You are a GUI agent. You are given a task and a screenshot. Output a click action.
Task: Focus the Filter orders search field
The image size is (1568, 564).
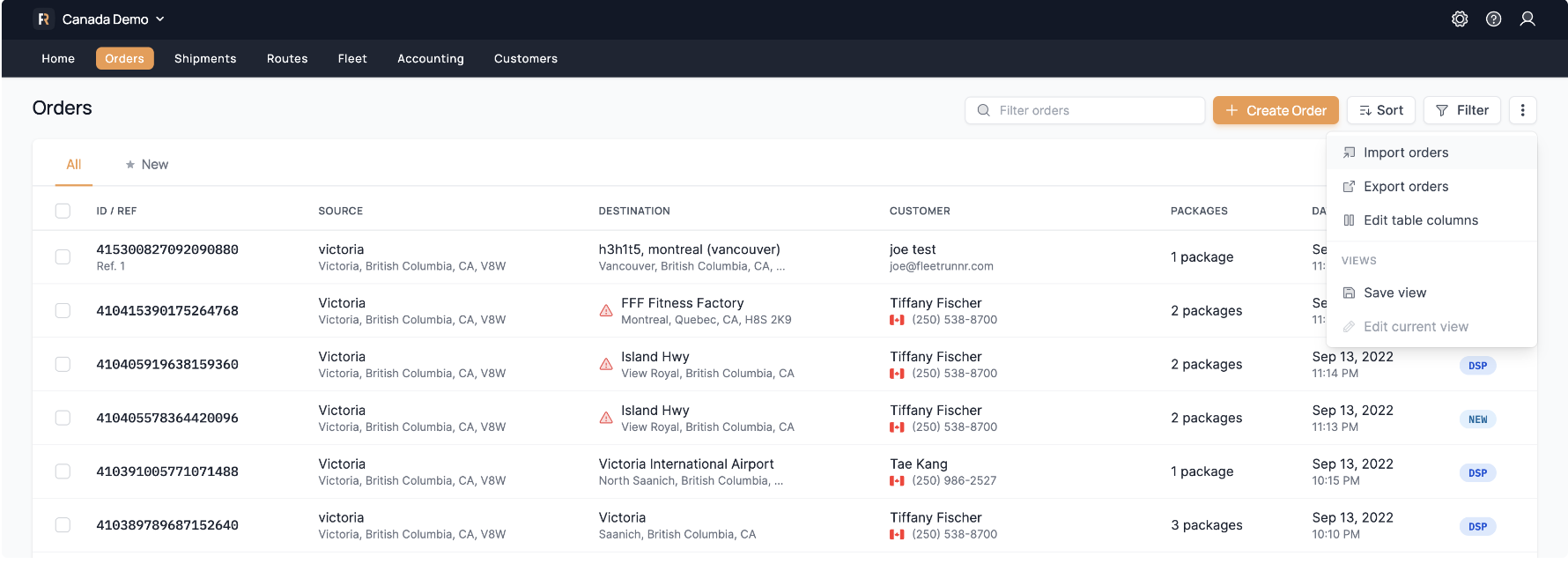click(x=1092, y=110)
